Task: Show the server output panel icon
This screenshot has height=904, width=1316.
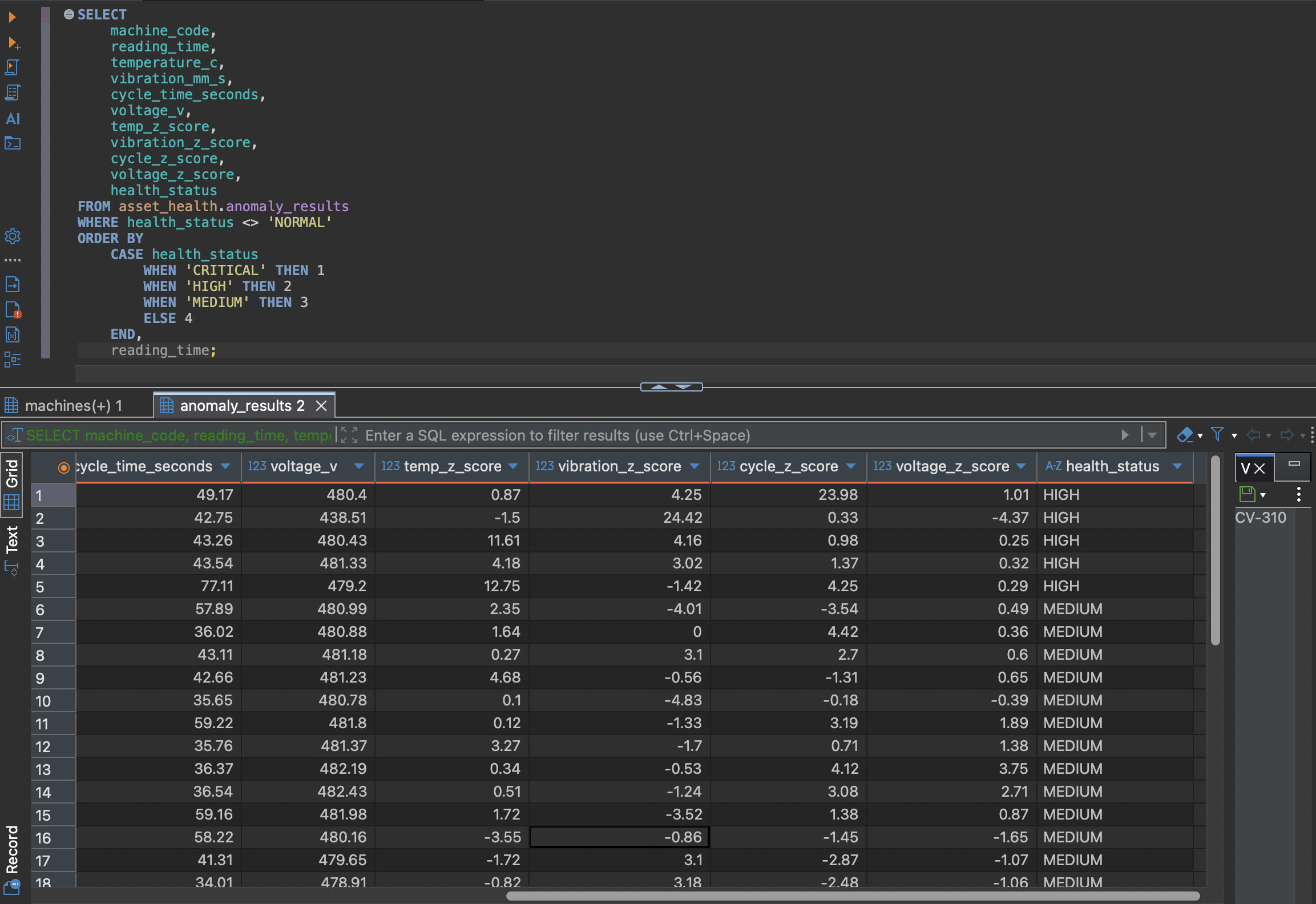Action: point(13,284)
